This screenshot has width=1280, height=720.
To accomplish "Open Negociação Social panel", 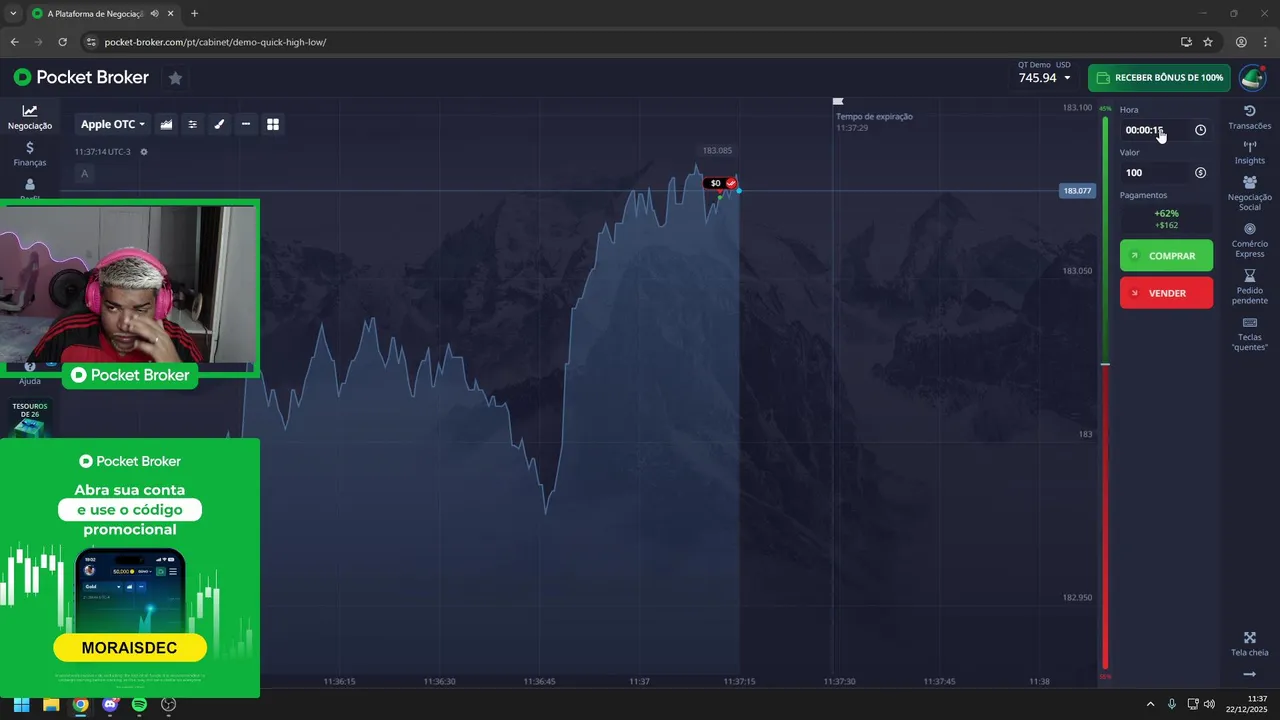I will [1249, 193].
